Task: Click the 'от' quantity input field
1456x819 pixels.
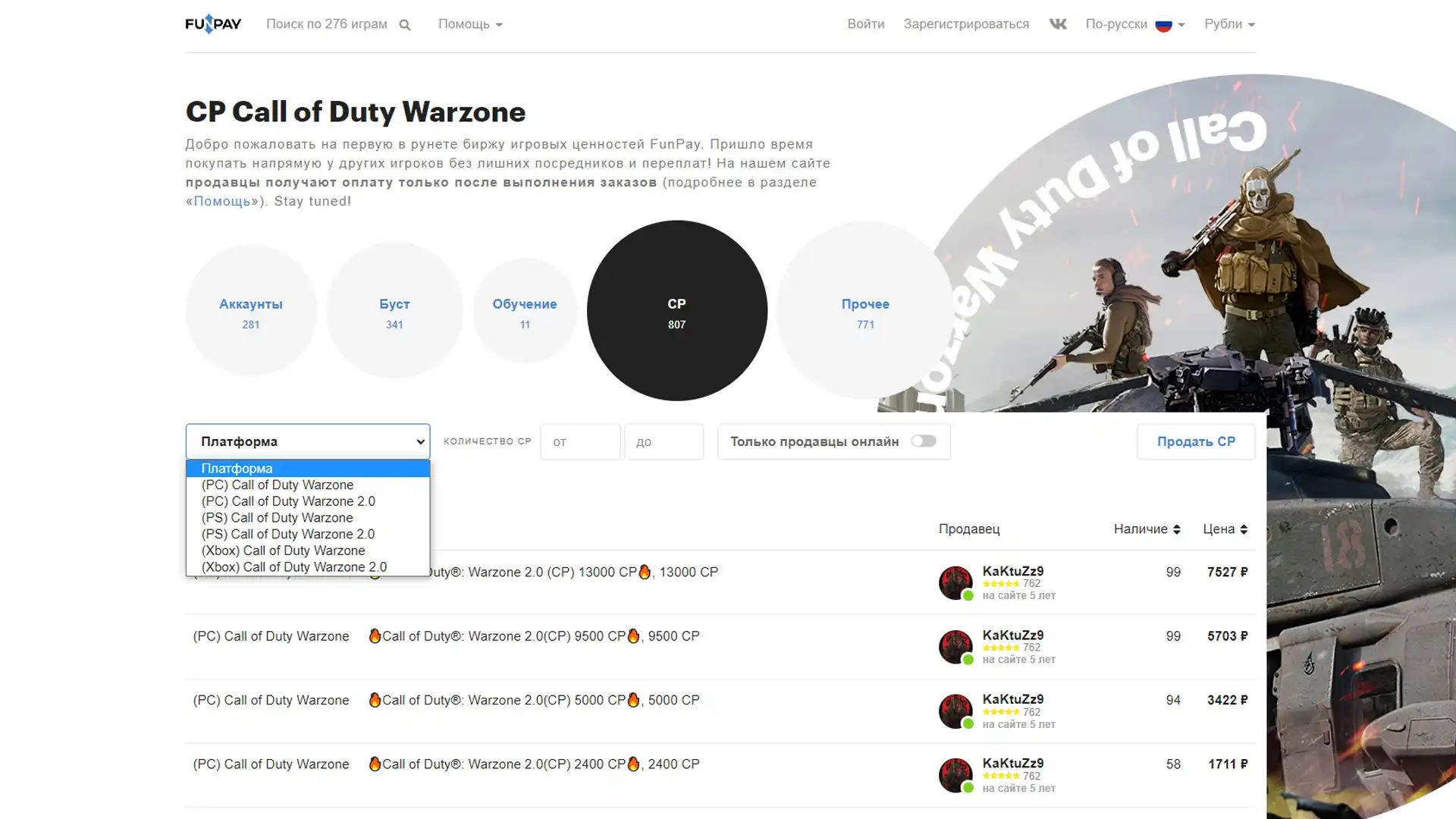Action: click(x=580, y=441)
